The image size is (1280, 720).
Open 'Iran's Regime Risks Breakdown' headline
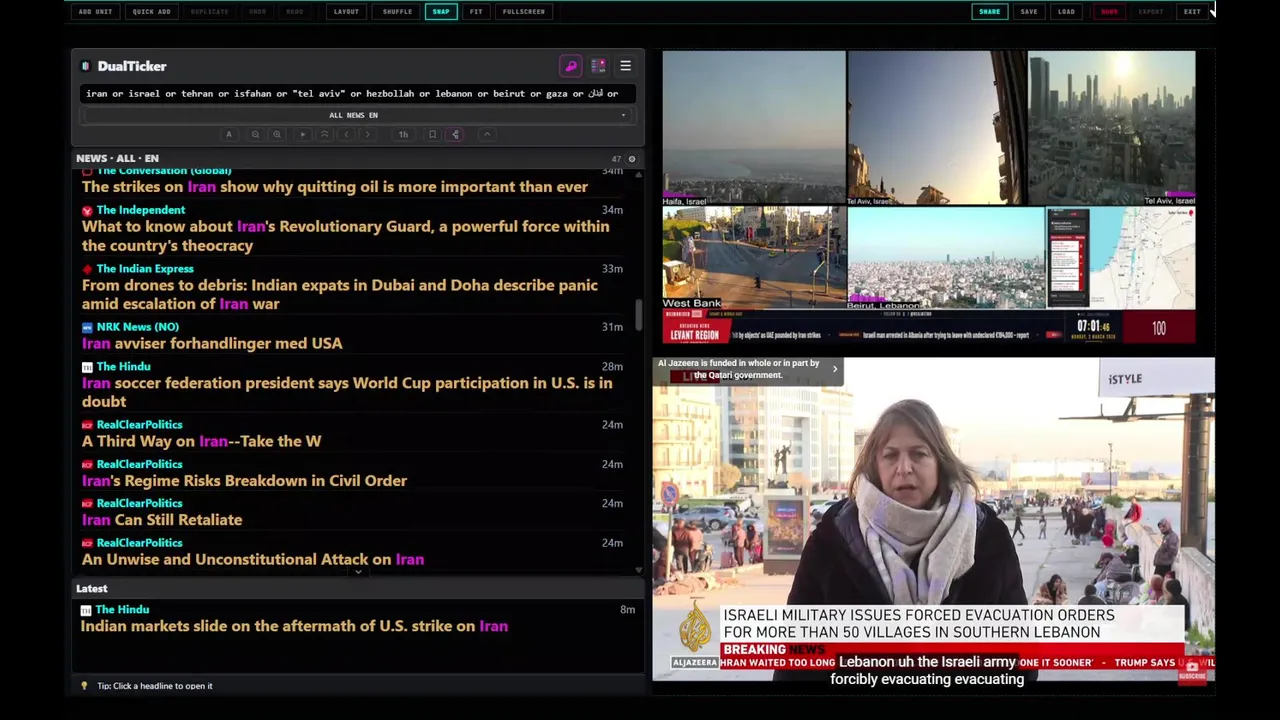(x=244, y=481)
